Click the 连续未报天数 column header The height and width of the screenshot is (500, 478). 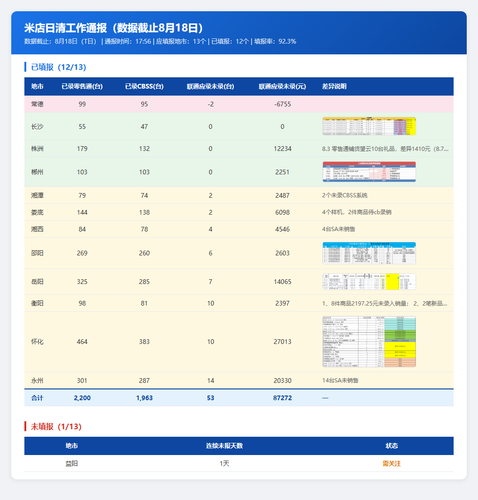pyautogui.click(x=224, y=446)
